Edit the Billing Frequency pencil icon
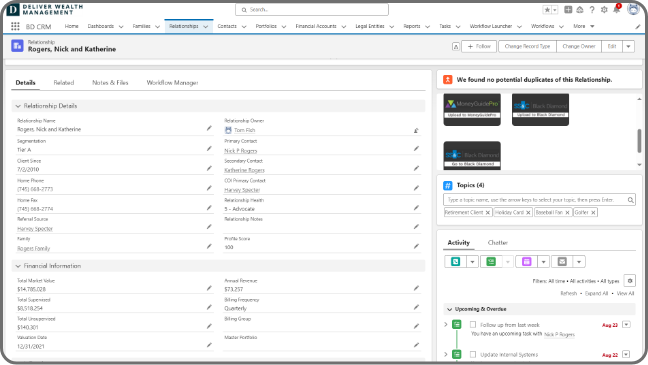Screen dimensions: 648x365 pyautogui.click(x=416, y=307)
